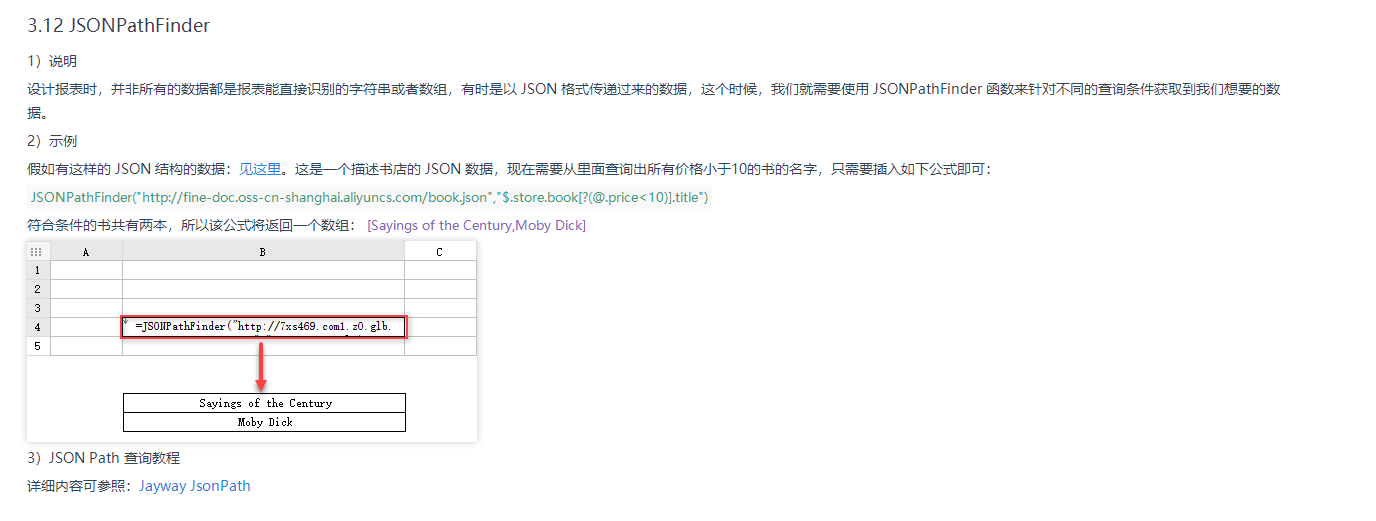Screen dimensions: 1376x521
Task: Click the Sayings of the Century result cell
Action: click(265, 403)
